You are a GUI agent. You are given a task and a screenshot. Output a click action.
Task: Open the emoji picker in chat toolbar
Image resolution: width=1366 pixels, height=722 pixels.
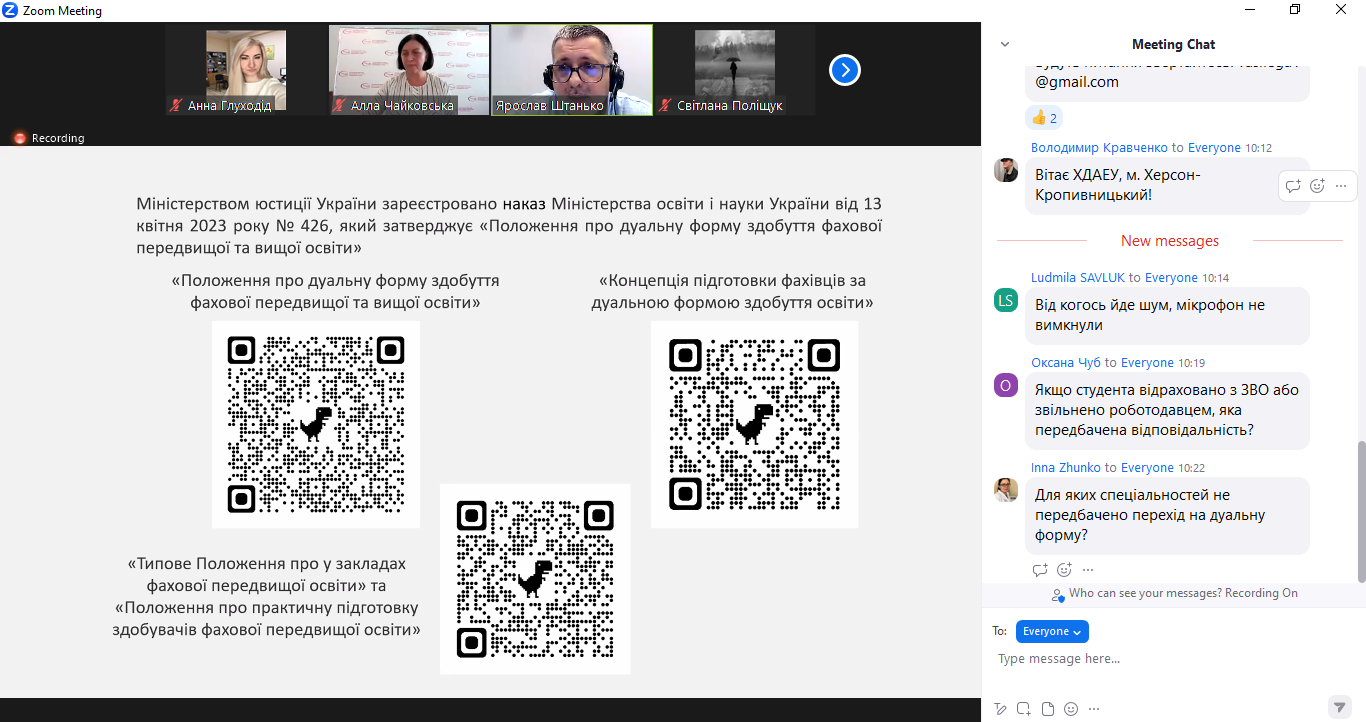pos(1071,709)
